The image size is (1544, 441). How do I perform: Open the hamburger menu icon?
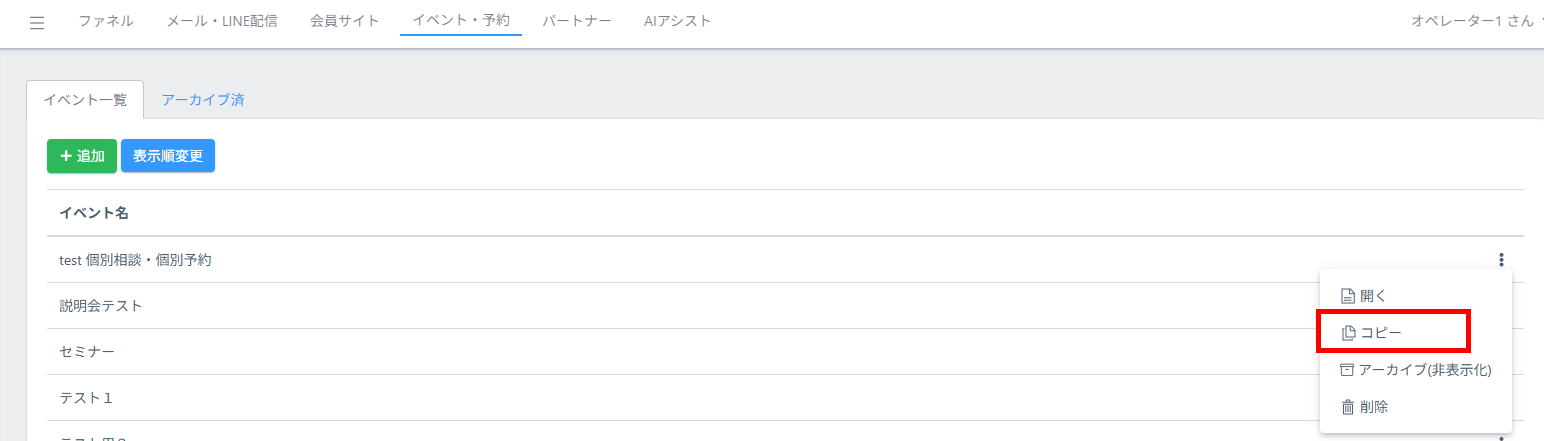pos(37,23)
